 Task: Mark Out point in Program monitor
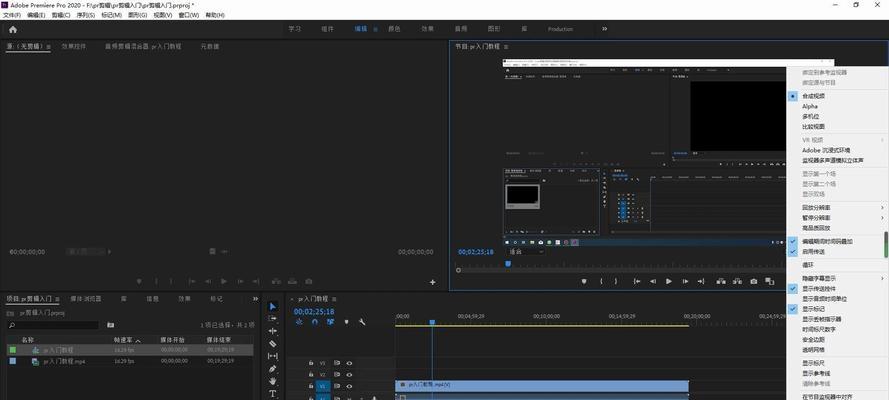pos(616,281)
